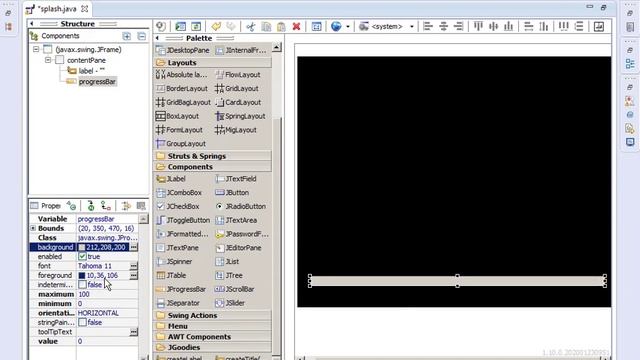Select JButton in the Palette
The width and height of the screenshot is (640, 360).
[x=232, y=193]
